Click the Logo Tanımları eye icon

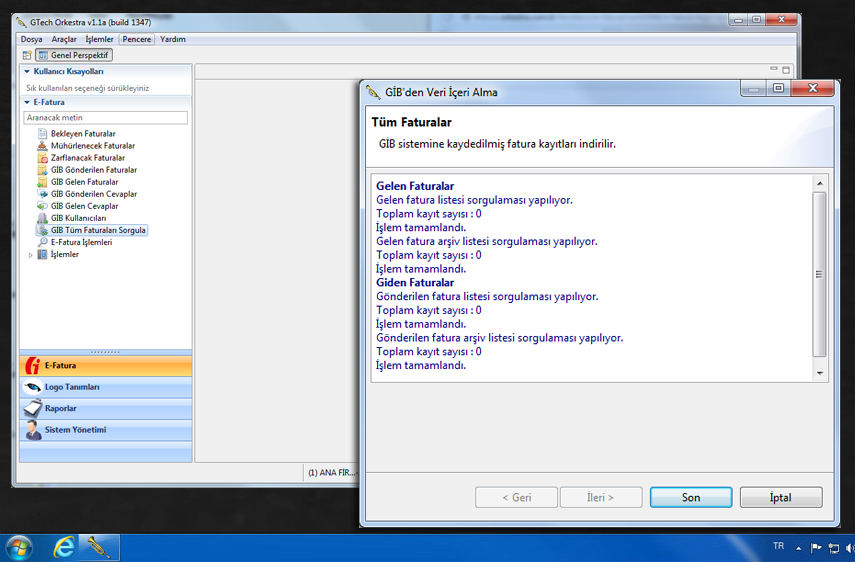[33, 387]
